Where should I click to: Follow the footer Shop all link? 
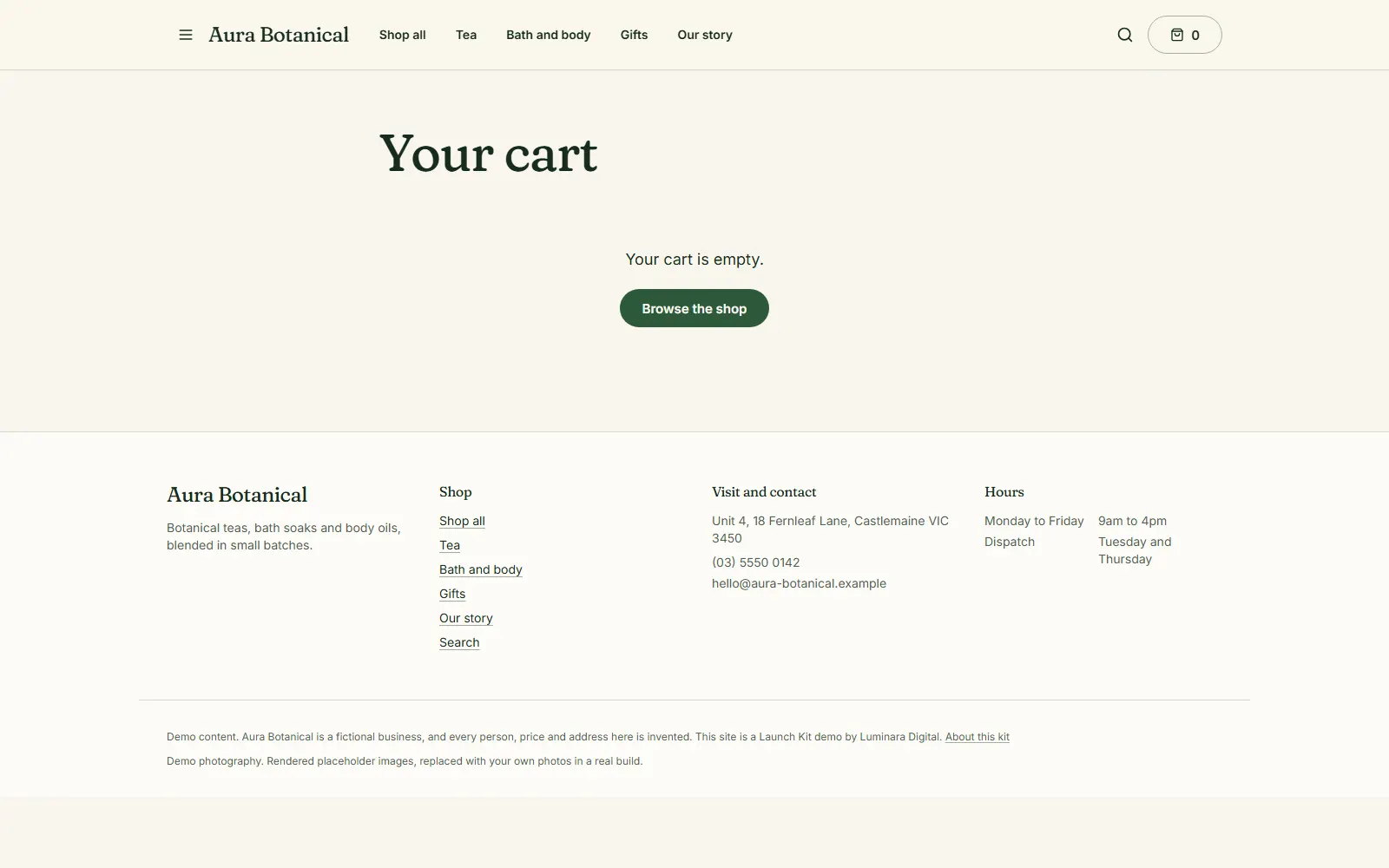pyautogui.click(x=462, y=521)
